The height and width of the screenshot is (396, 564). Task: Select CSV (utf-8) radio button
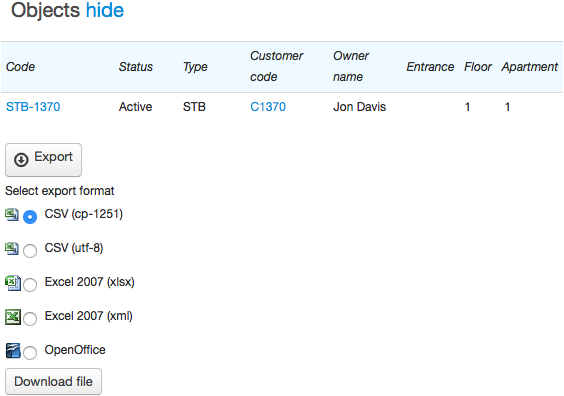(30, 251)
